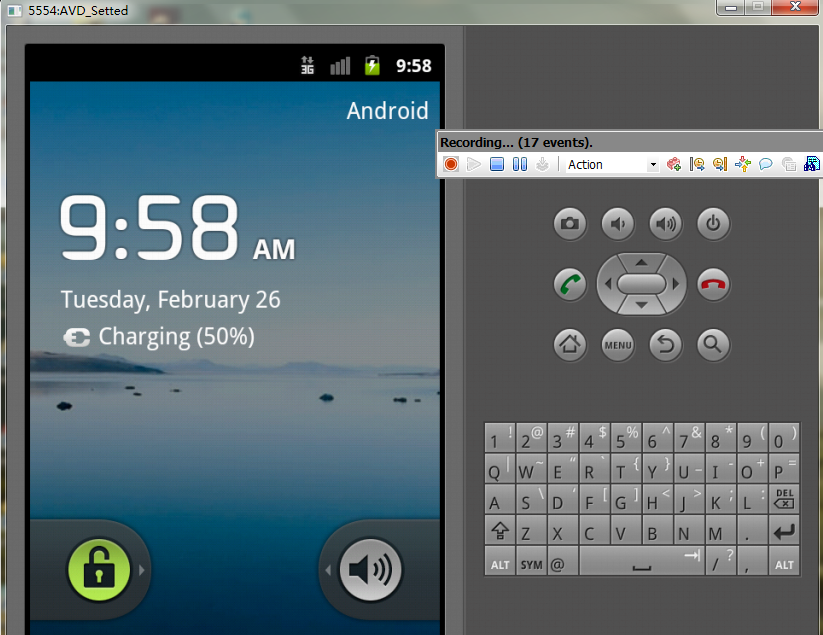Click the space bar on emulator keyboard

(641, 561)
